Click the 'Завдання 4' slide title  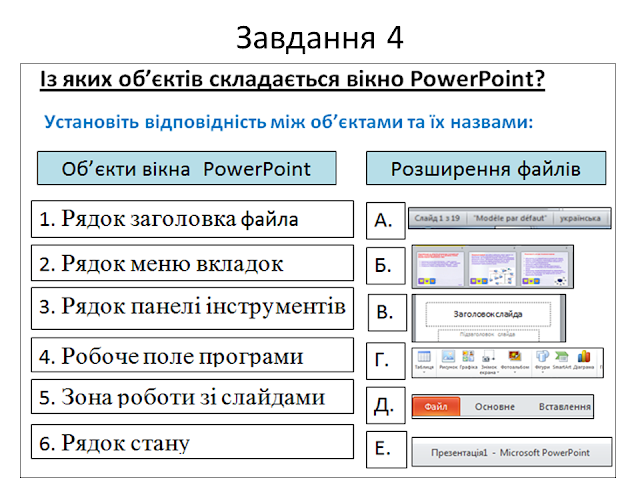click(320, 38)
